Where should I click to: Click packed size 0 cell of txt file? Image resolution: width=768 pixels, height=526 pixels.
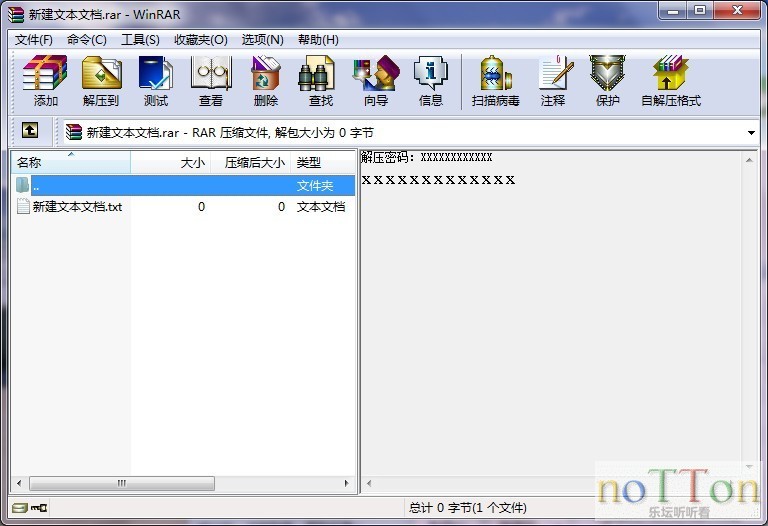pos(281,207)
